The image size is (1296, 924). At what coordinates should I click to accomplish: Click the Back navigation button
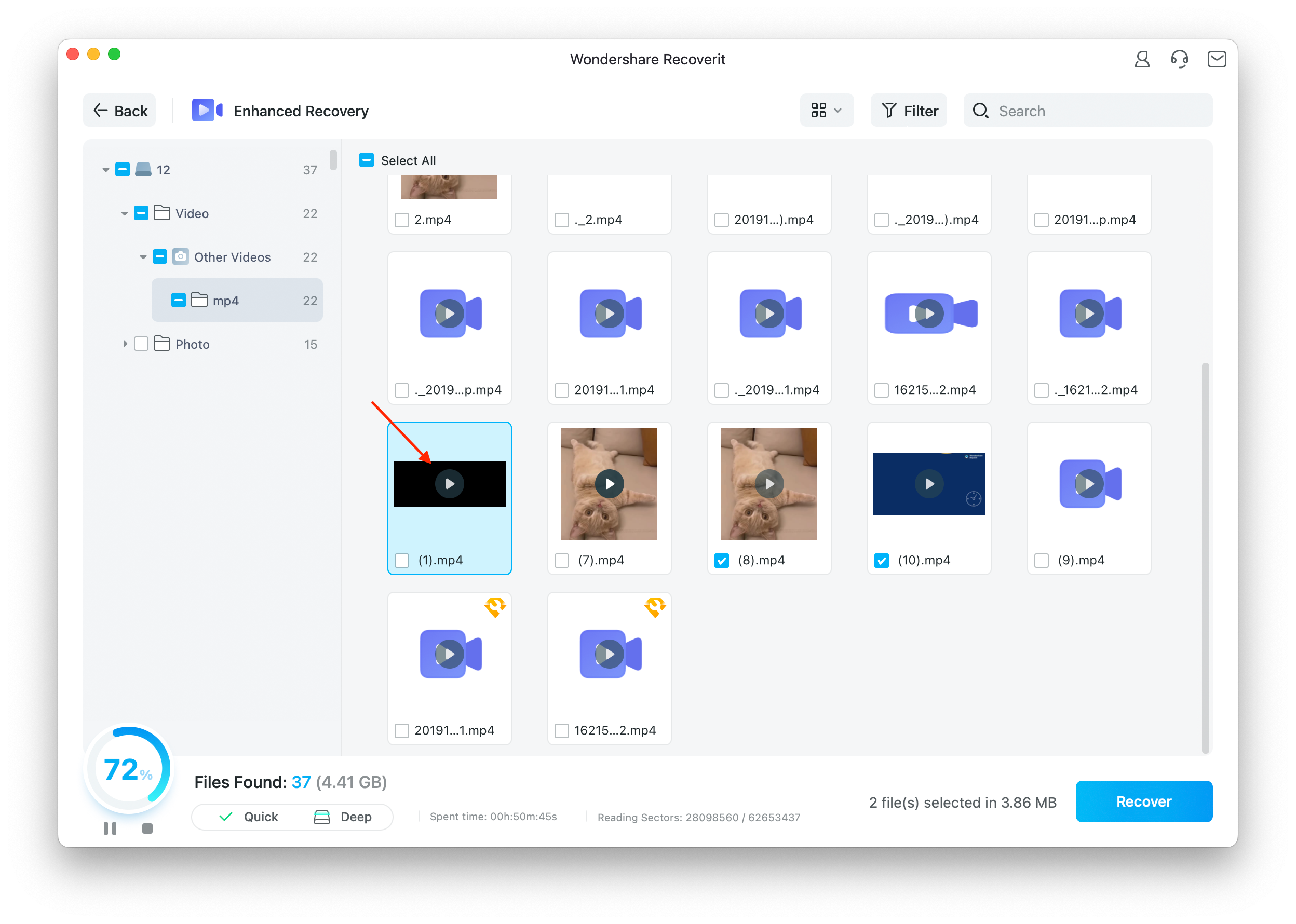point(121,110)
